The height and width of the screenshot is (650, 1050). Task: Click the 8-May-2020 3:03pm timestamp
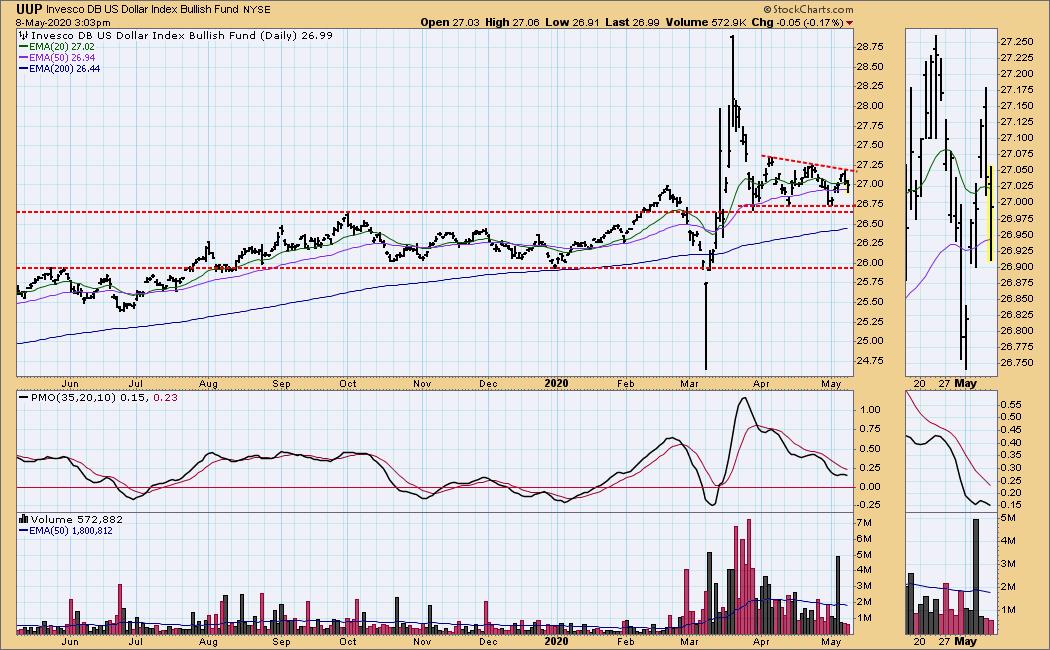(64, 23)
